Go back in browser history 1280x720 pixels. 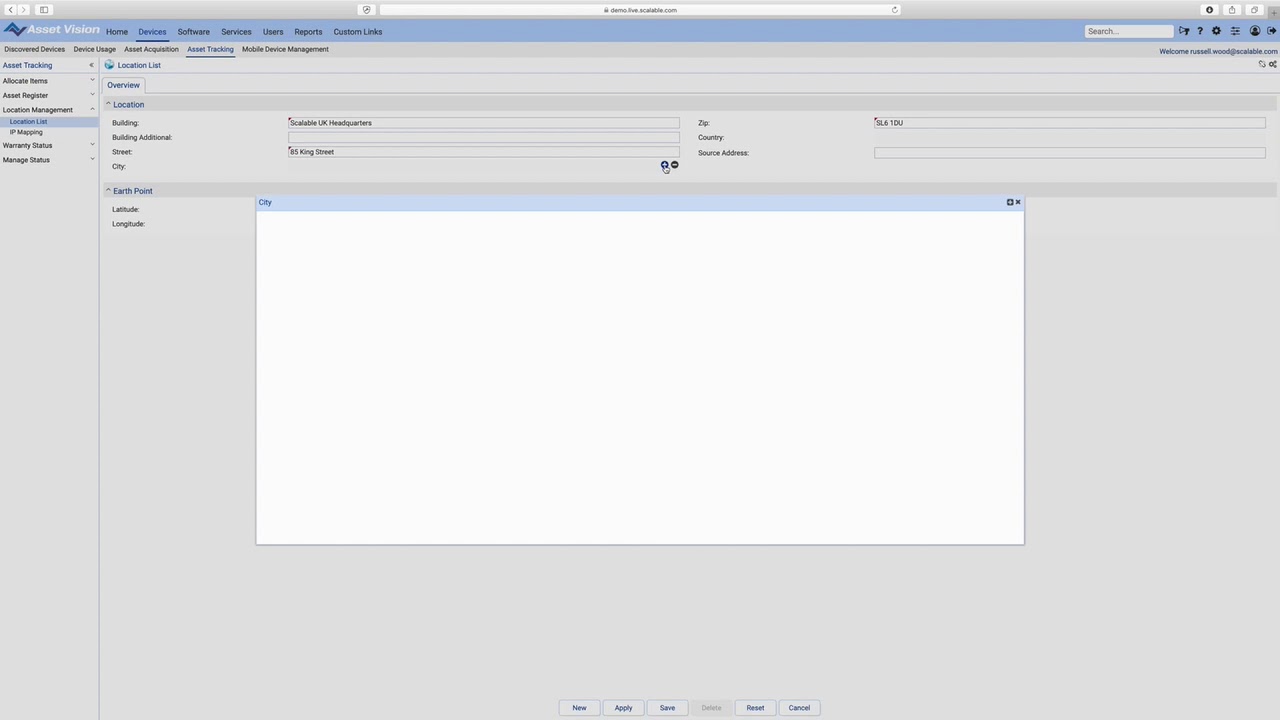[11, 10]
